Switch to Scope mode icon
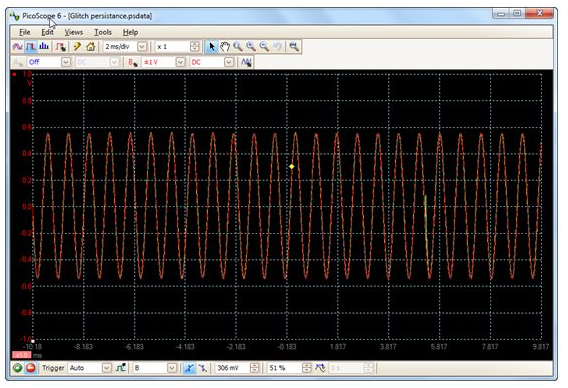 [17, 47]
